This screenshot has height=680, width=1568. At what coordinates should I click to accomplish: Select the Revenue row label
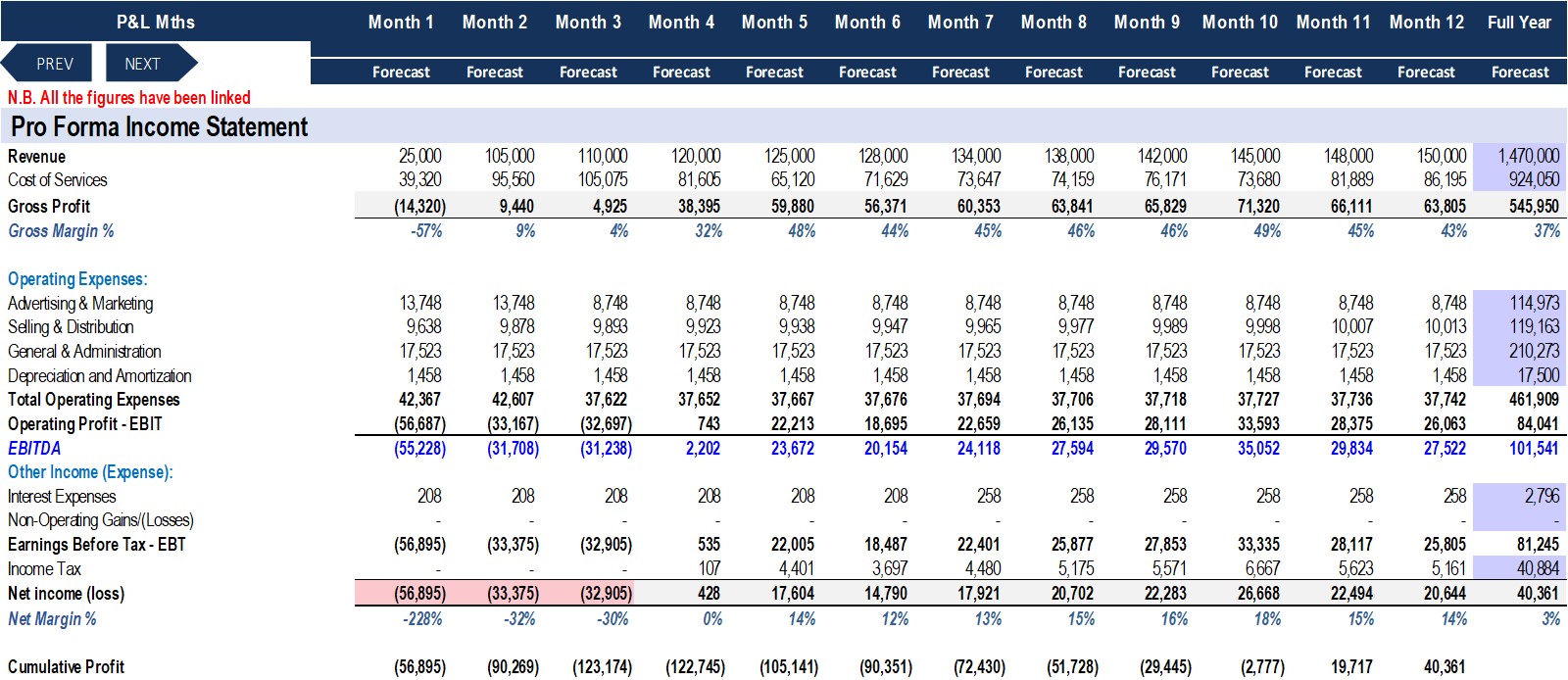pos(36,156)
